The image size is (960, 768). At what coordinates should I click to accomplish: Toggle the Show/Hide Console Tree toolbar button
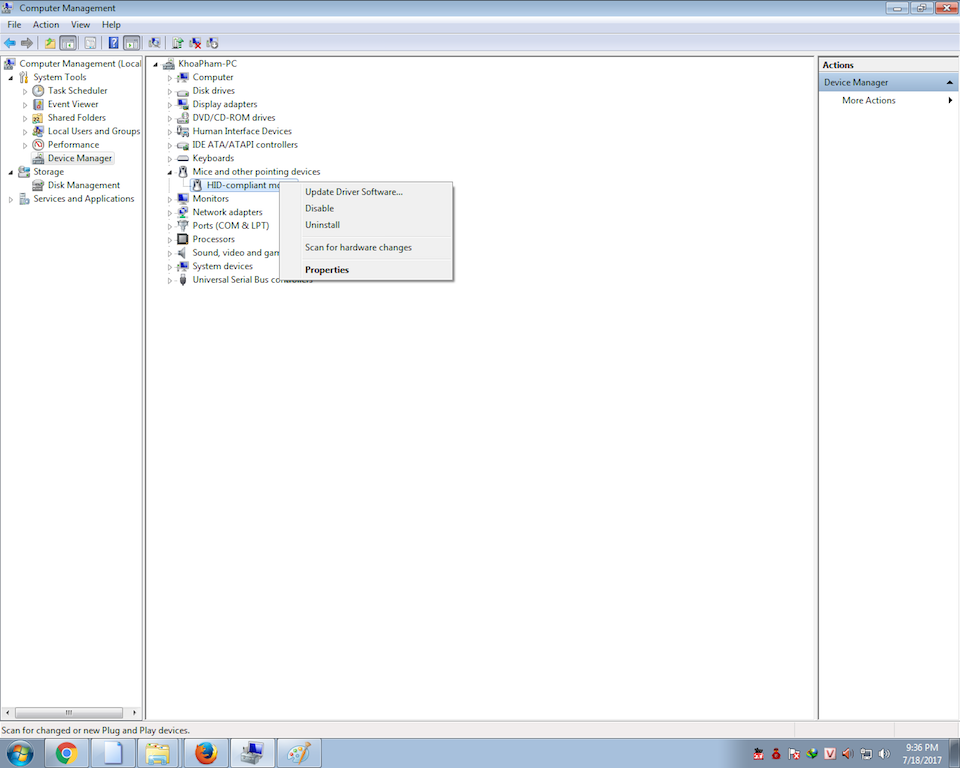69,43
